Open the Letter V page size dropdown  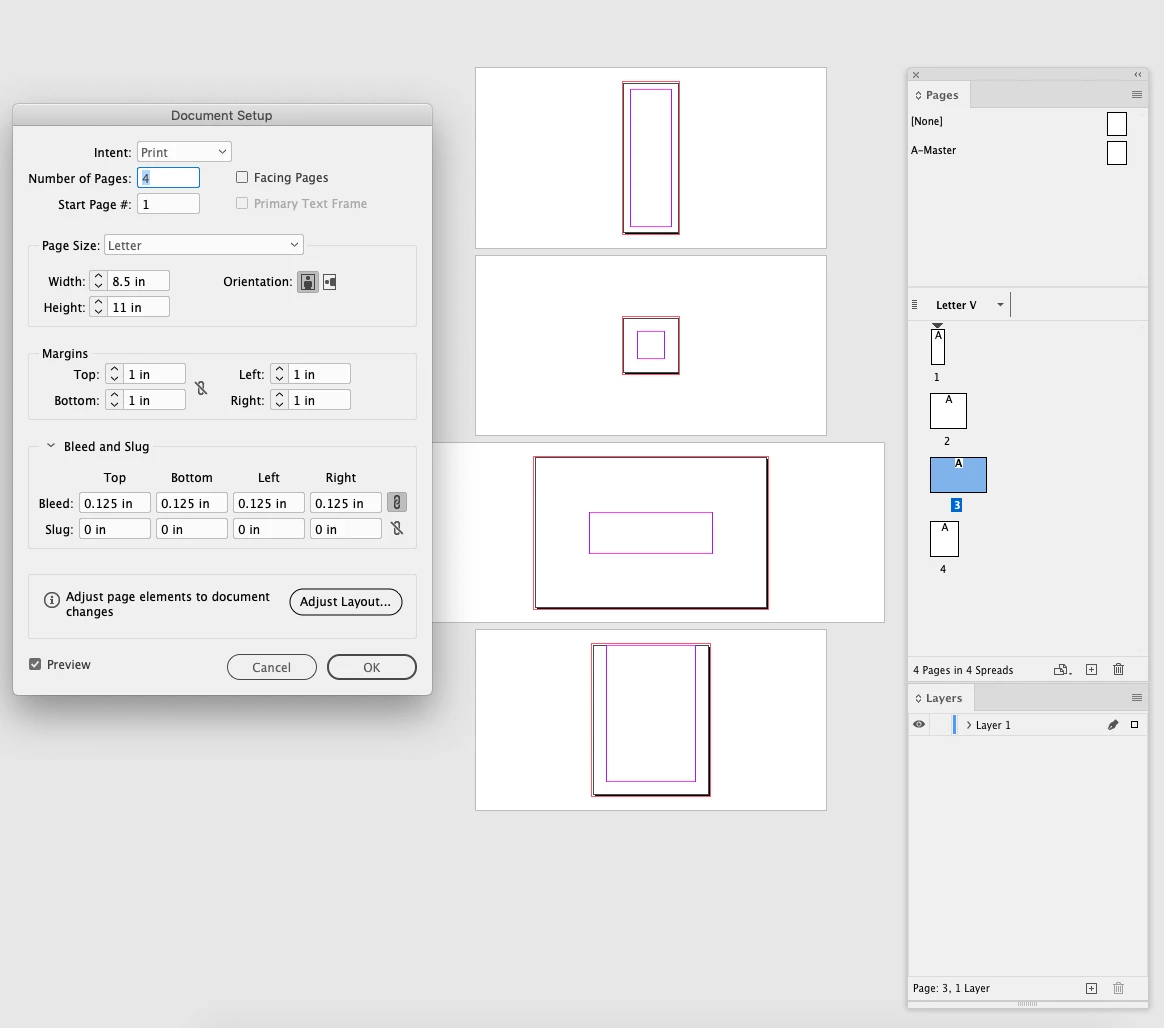pos(1000,305)
